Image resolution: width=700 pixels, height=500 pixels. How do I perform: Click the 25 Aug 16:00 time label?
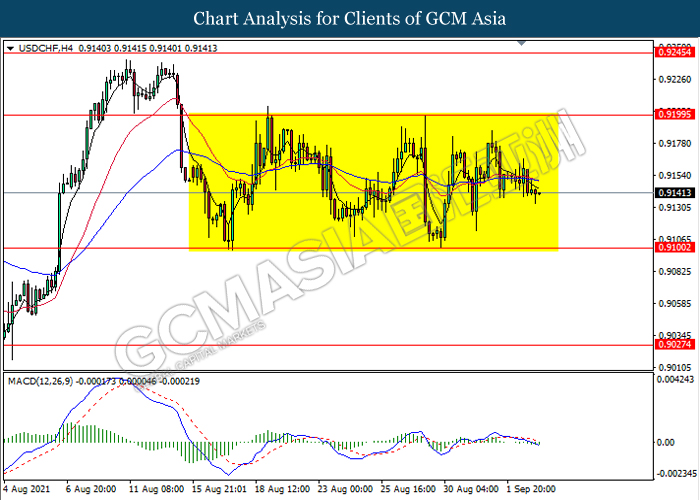(x=408, y=489)
